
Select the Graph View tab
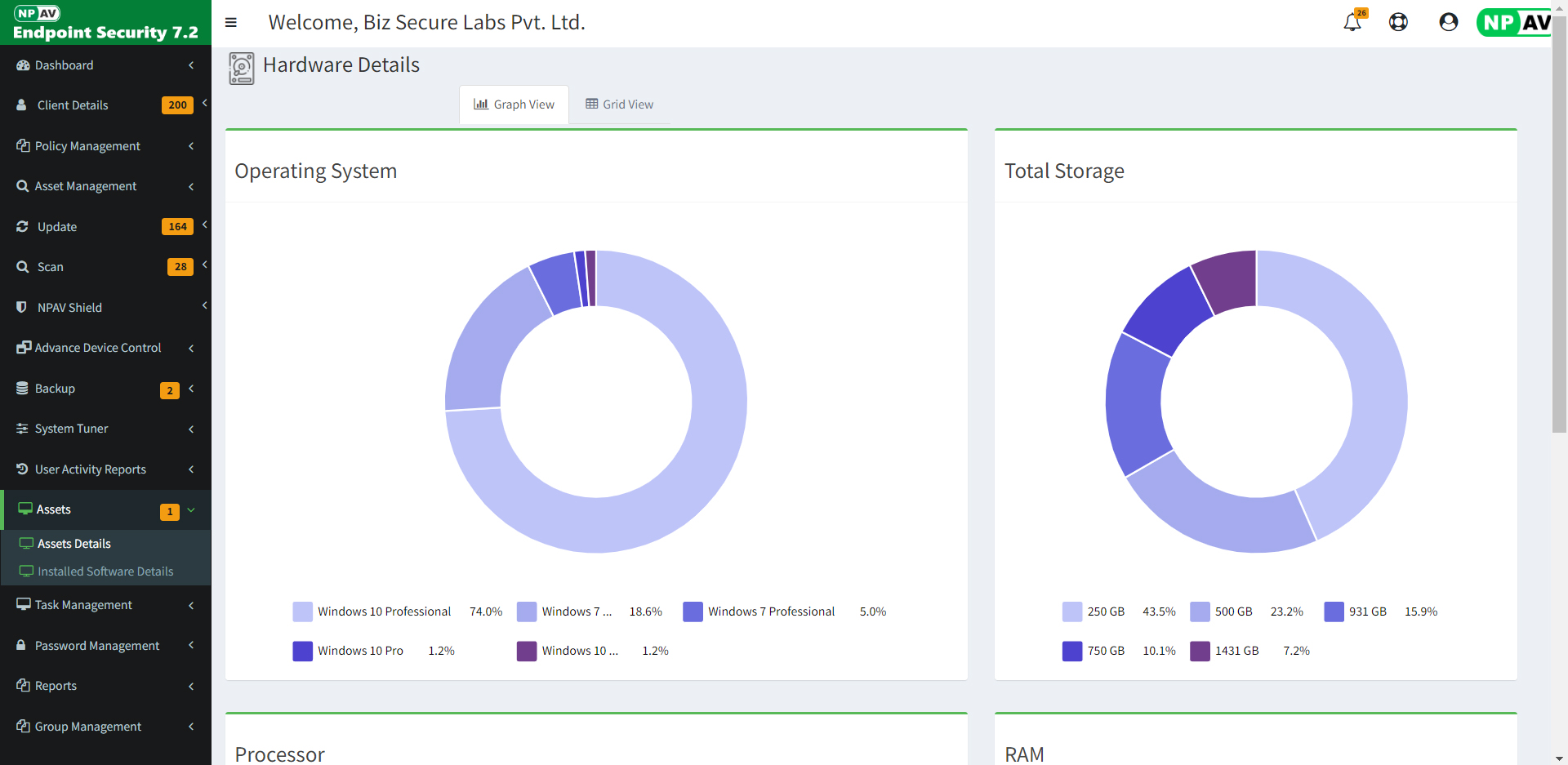(x=514, y=105)
